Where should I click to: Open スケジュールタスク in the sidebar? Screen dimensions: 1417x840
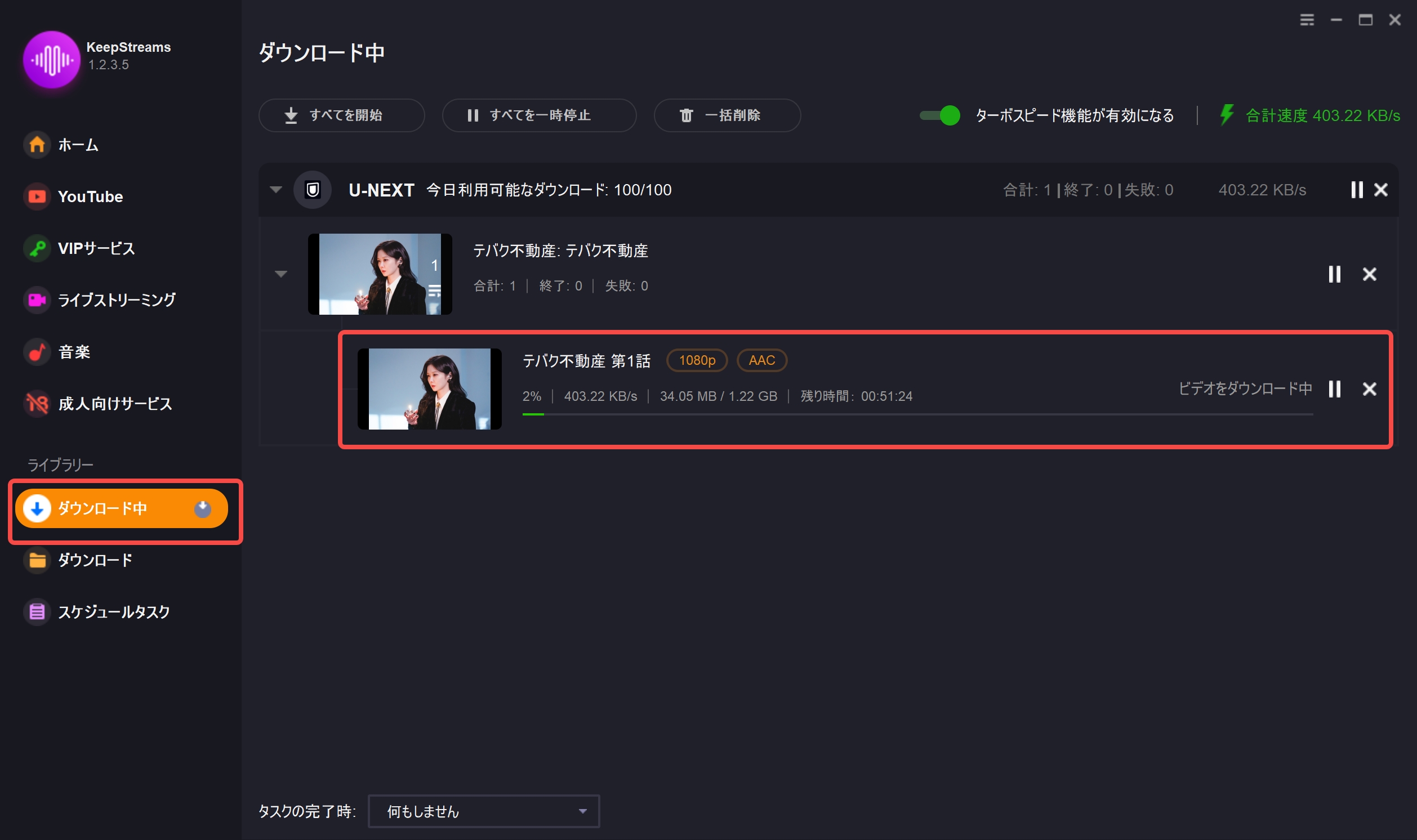coord(113,611)
